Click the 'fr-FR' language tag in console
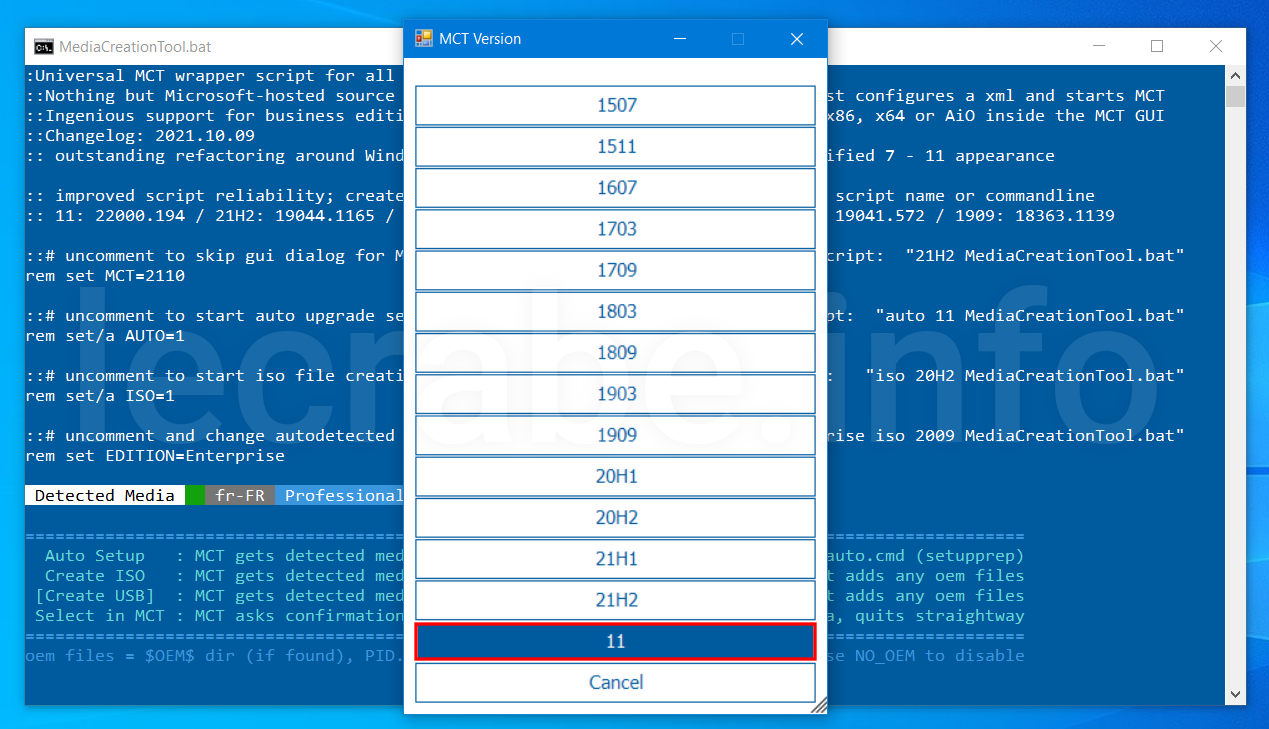Screen dimensions: 1269x729 pos(241,495)
